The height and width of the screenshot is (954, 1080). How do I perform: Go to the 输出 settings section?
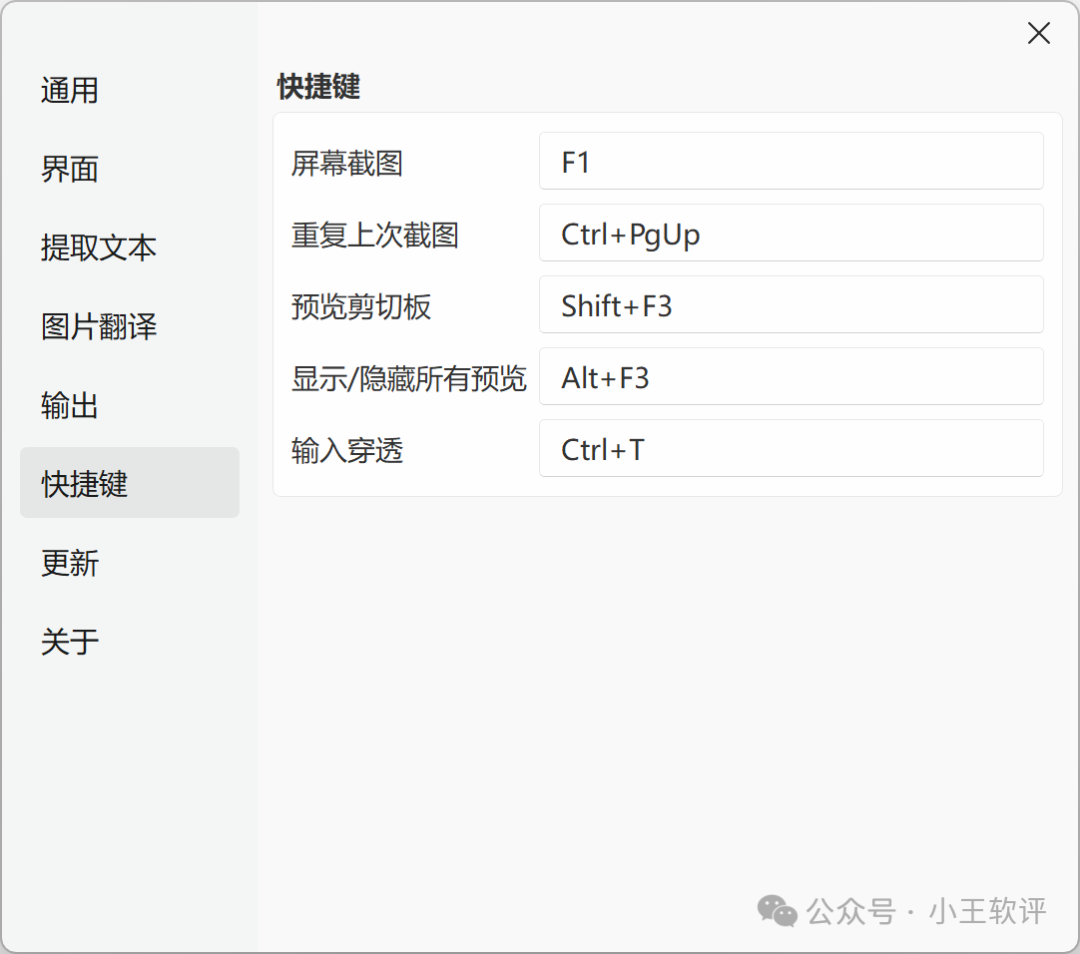pos(68,405)
